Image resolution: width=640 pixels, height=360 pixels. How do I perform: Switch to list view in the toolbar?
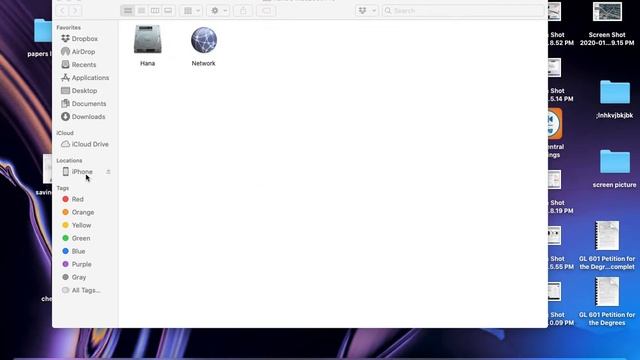point(141,11)
